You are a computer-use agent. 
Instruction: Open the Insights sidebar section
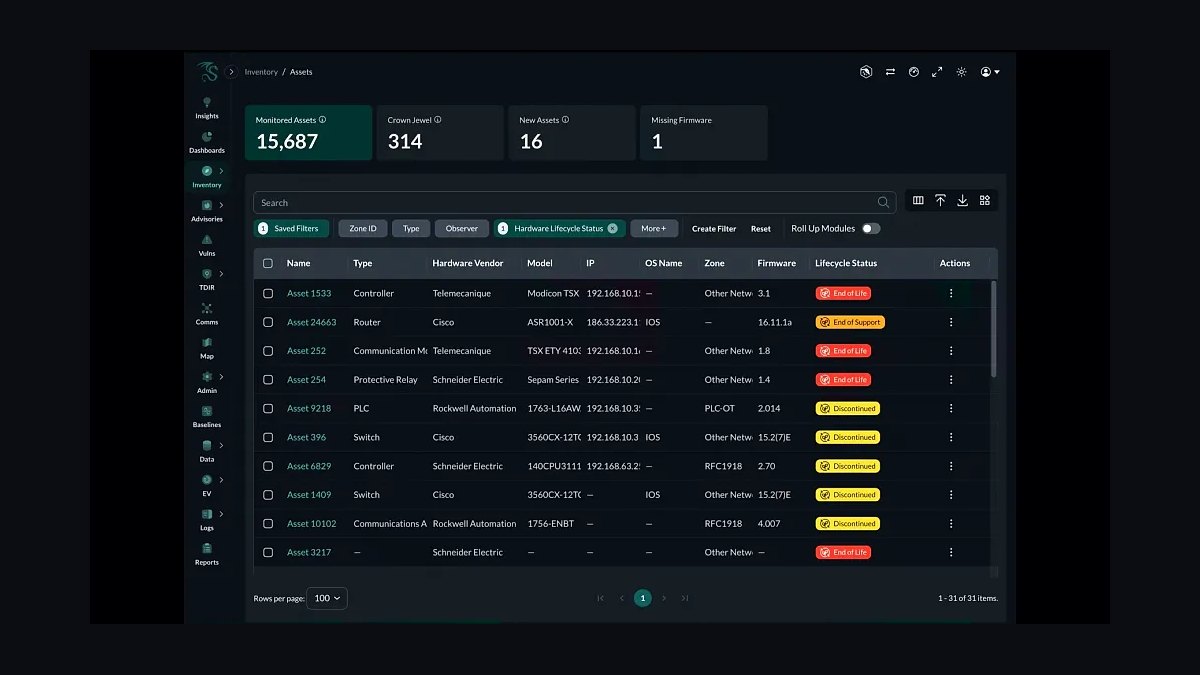207,108
